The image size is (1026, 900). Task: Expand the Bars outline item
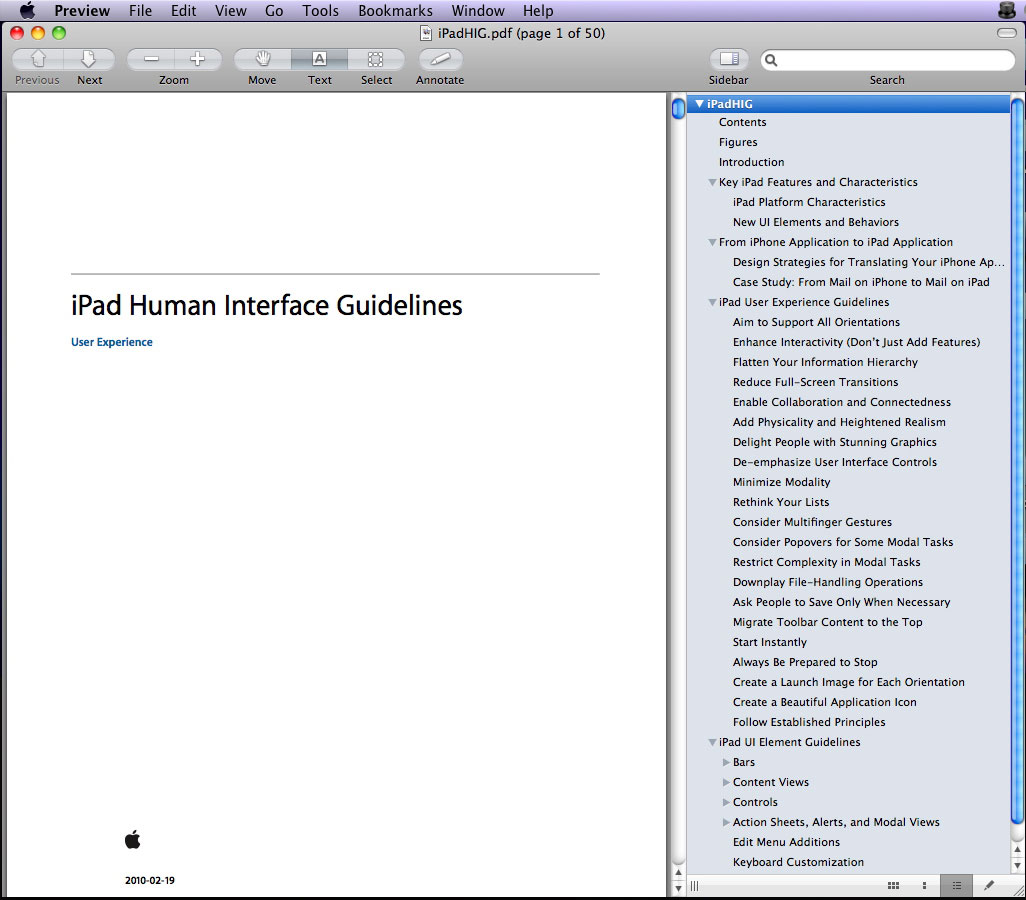point(726,763)
